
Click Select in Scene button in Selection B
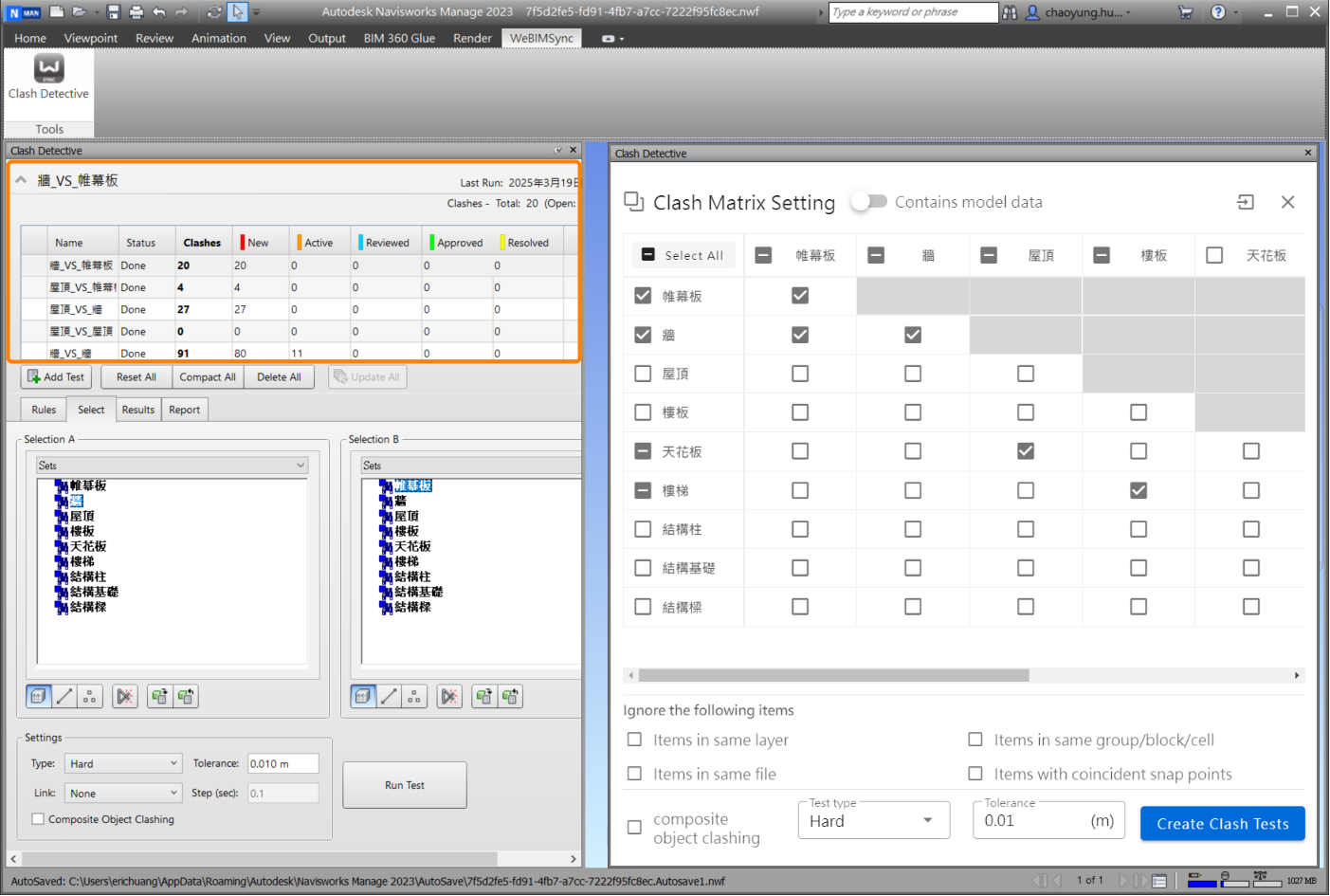click(x=510, y=697)
